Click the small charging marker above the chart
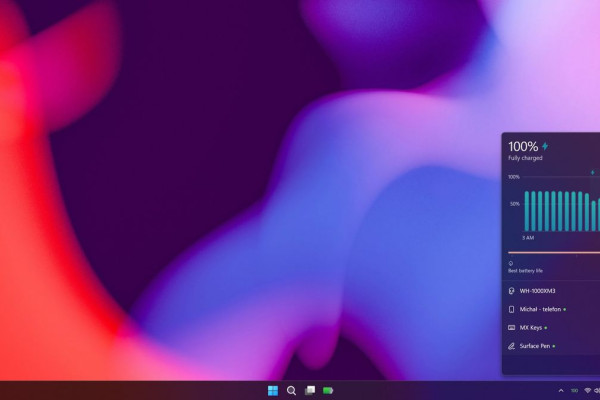 (593, 173)
